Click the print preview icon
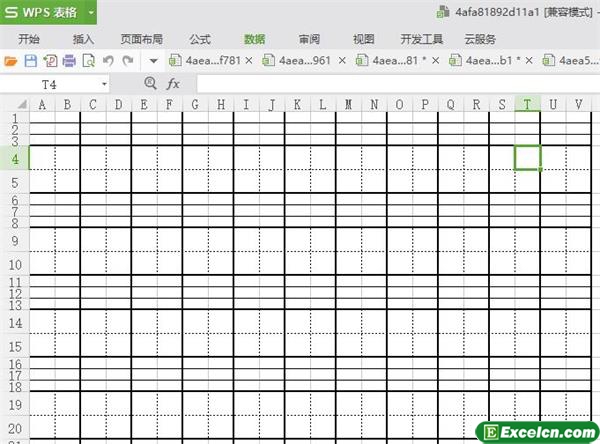600x444 pixels. click(x=89, y=61)
